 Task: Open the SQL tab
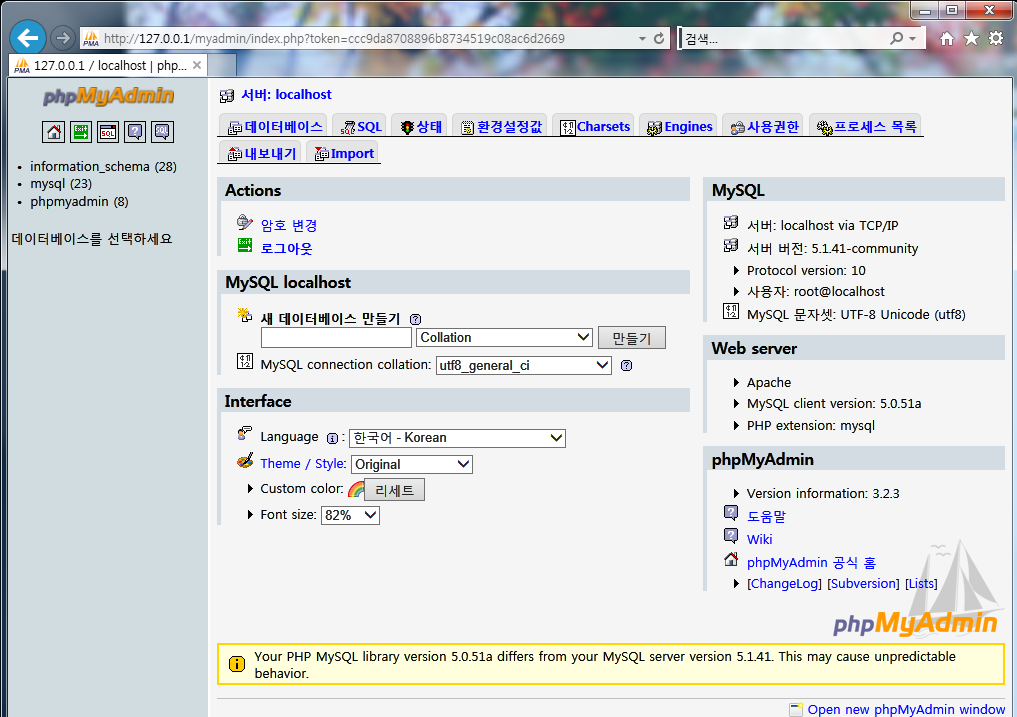(361, 127)
